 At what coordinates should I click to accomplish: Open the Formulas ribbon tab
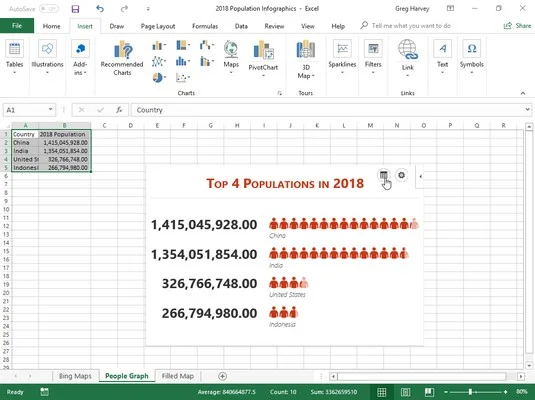pyautogui.click(x=205, y=26)
